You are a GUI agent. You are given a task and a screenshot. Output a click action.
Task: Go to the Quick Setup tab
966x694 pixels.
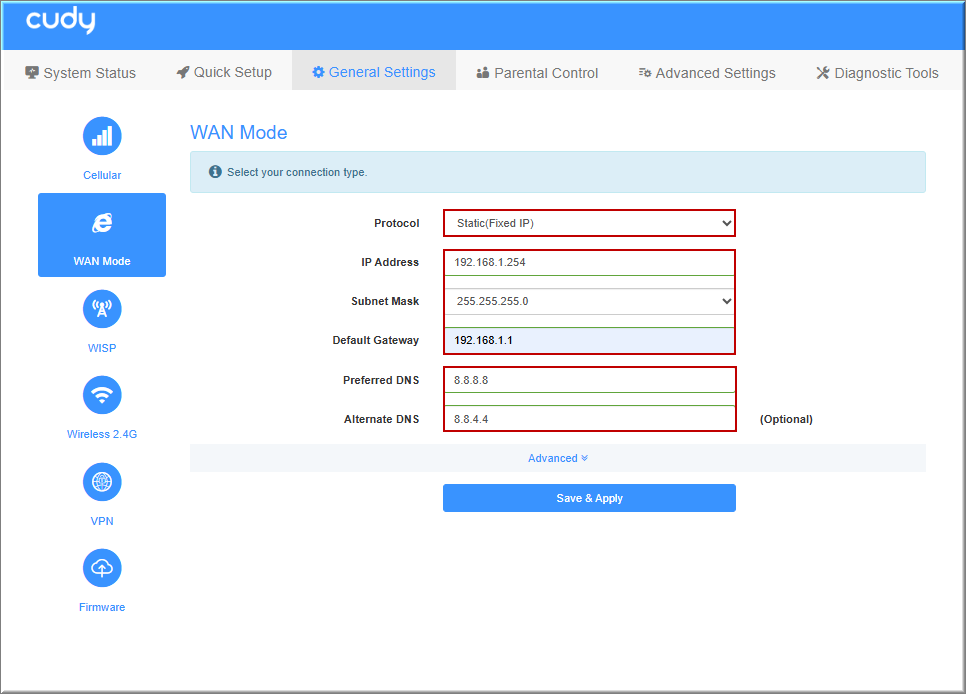pos(224,72)
